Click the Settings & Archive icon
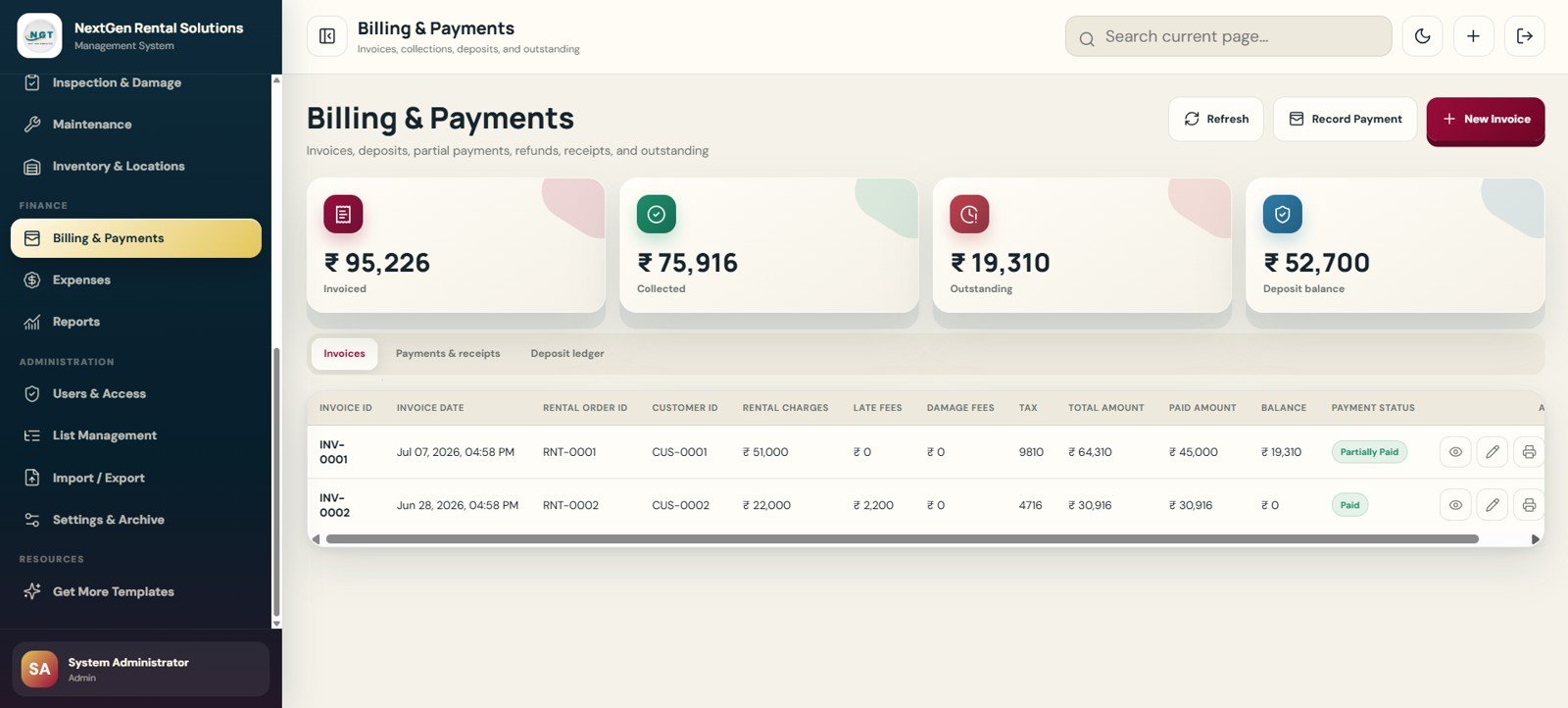1568x708 pixels. pos(32,520)
